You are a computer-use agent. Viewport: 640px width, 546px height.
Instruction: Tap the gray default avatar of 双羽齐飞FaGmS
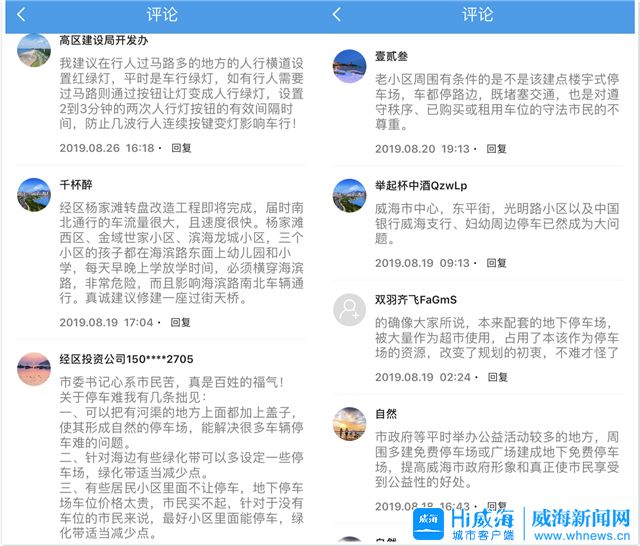(349, 311)
